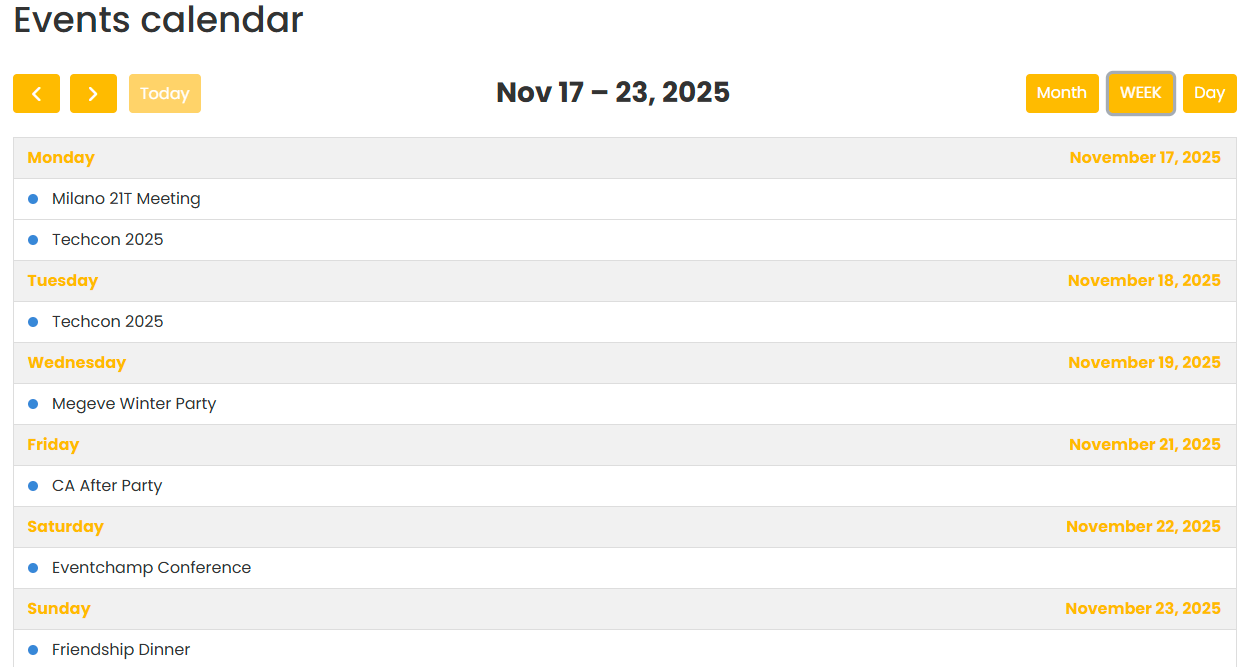1245x667 pixels.
Task: Switch to Day view
Action: (x=1209, y=93)
